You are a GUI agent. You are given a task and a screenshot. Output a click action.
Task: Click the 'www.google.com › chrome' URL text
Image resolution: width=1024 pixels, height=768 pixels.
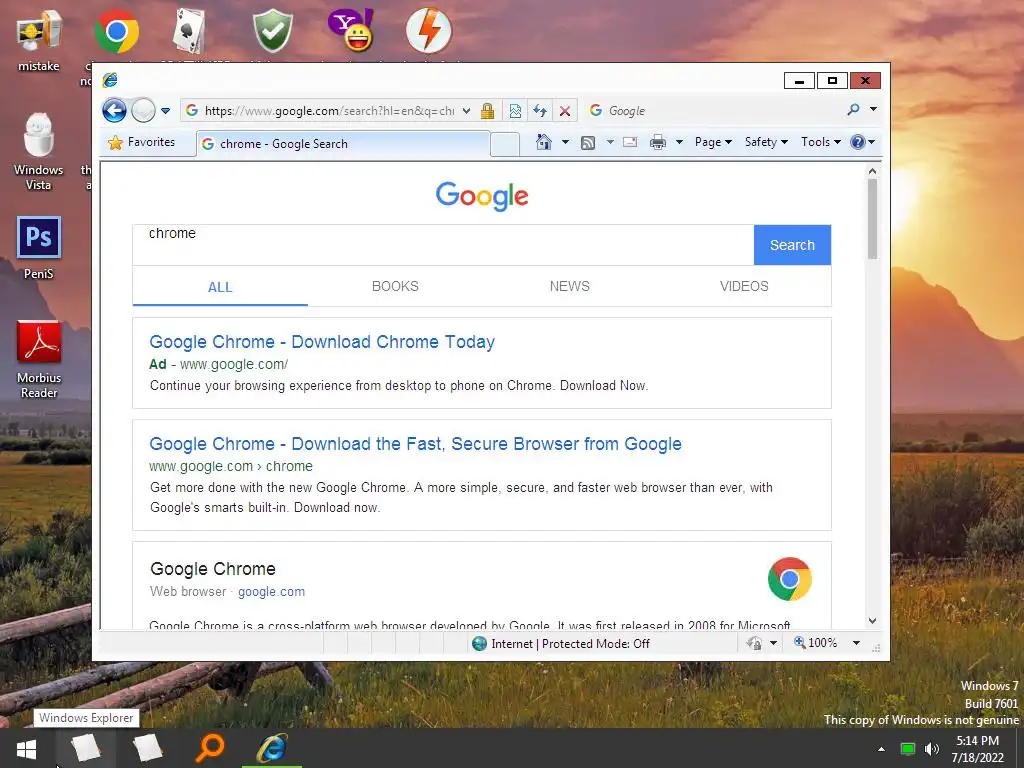click(231, 466)
